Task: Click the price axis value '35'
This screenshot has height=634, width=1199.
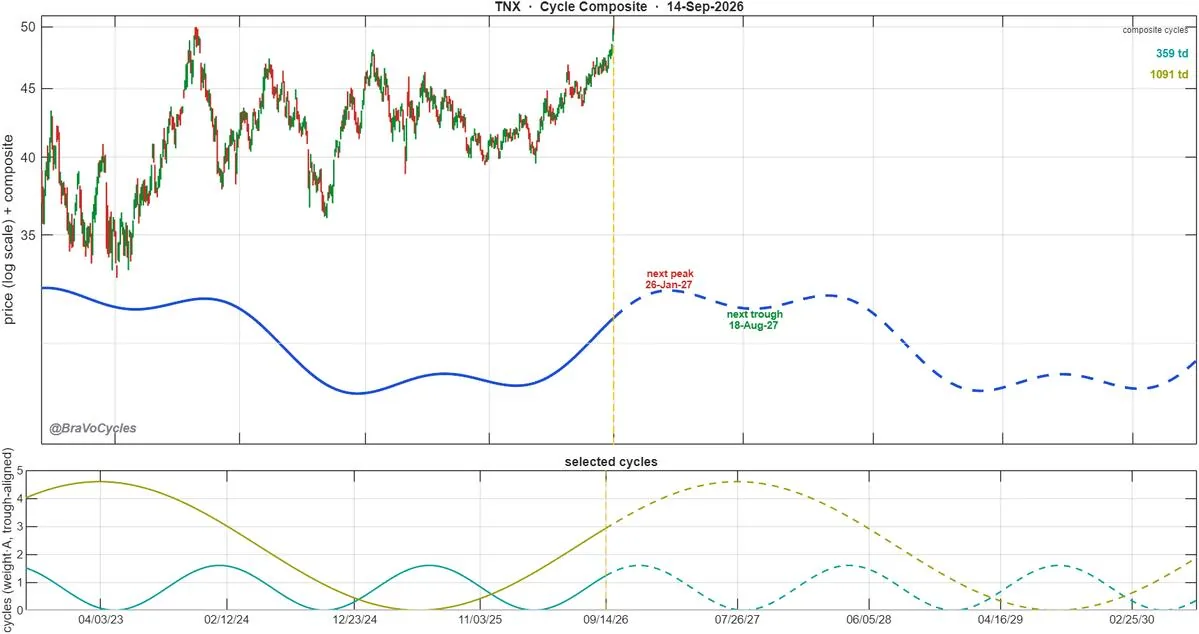Action: coord(28,235)
